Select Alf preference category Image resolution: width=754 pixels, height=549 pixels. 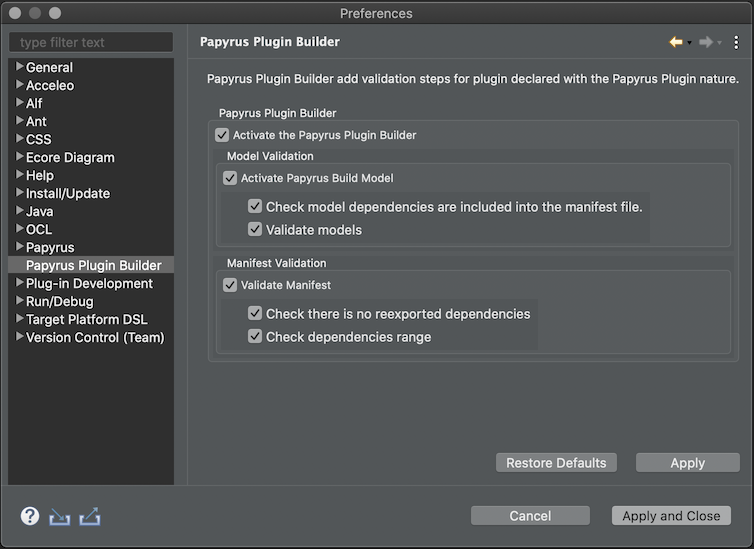tap(34, 103)
